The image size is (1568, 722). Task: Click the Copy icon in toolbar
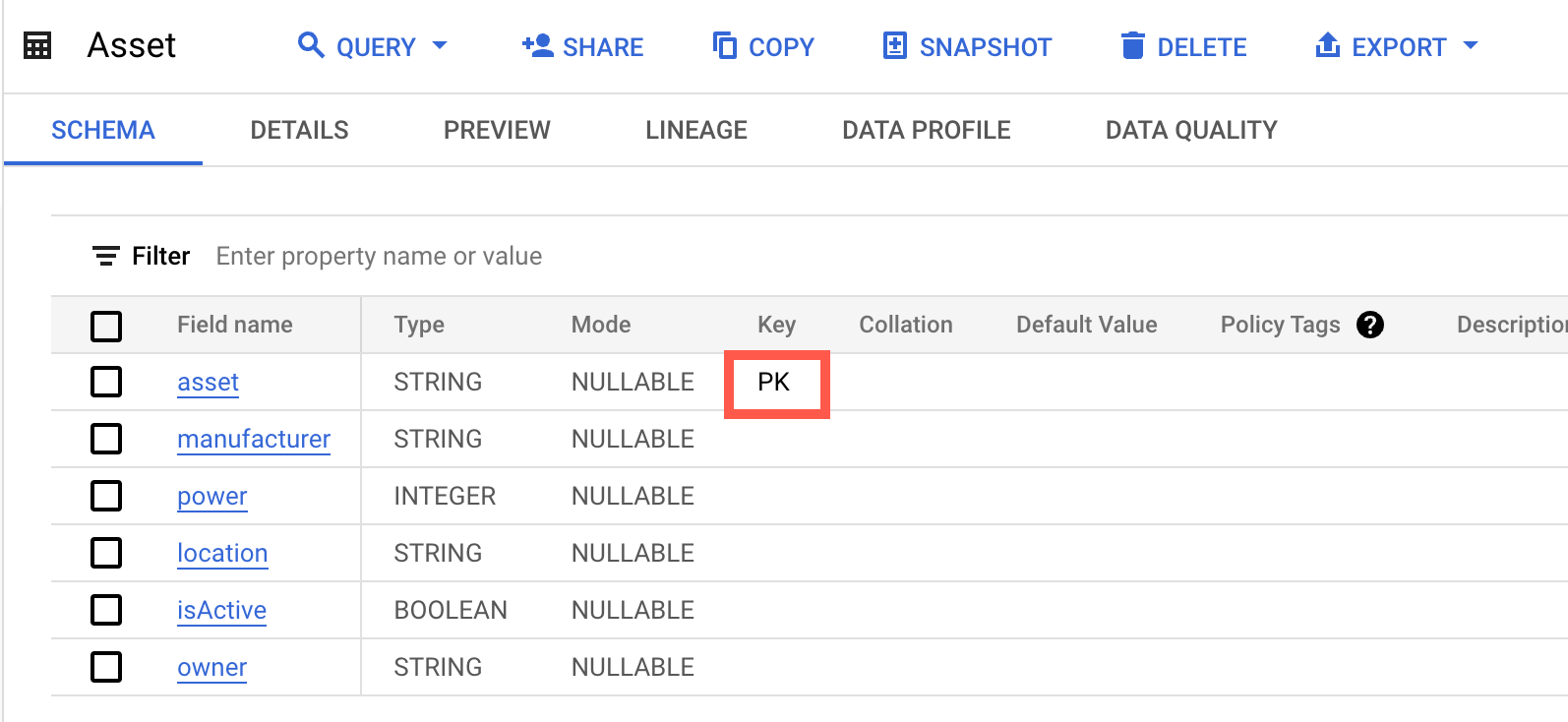pyautogui.click(x=725, y=45)
